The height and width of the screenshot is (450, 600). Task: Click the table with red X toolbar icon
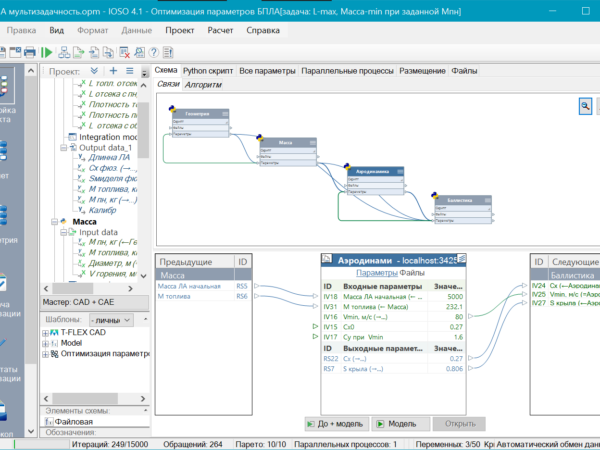(x=124, y=52)
